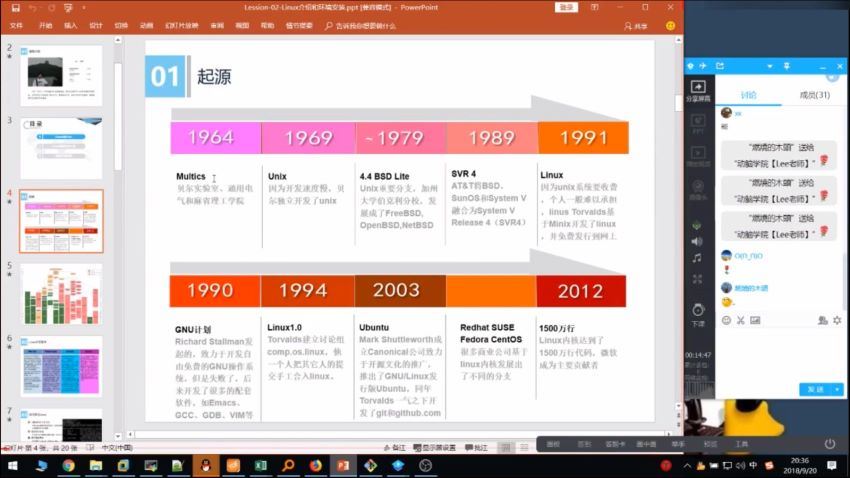Click the scissors screenshot icon in chat

[740, 320]
